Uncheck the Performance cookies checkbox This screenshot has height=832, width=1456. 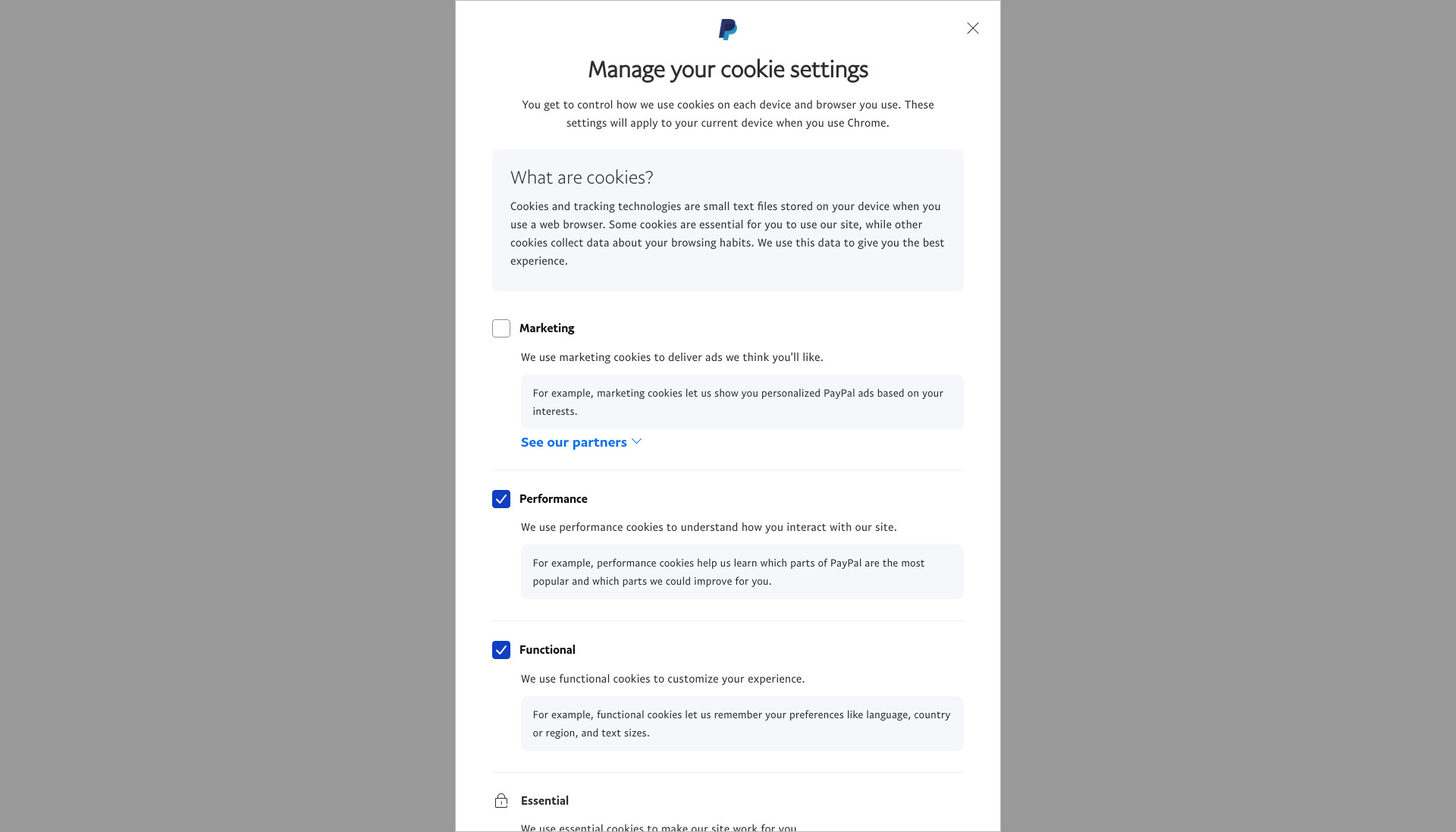click(501, 499)
